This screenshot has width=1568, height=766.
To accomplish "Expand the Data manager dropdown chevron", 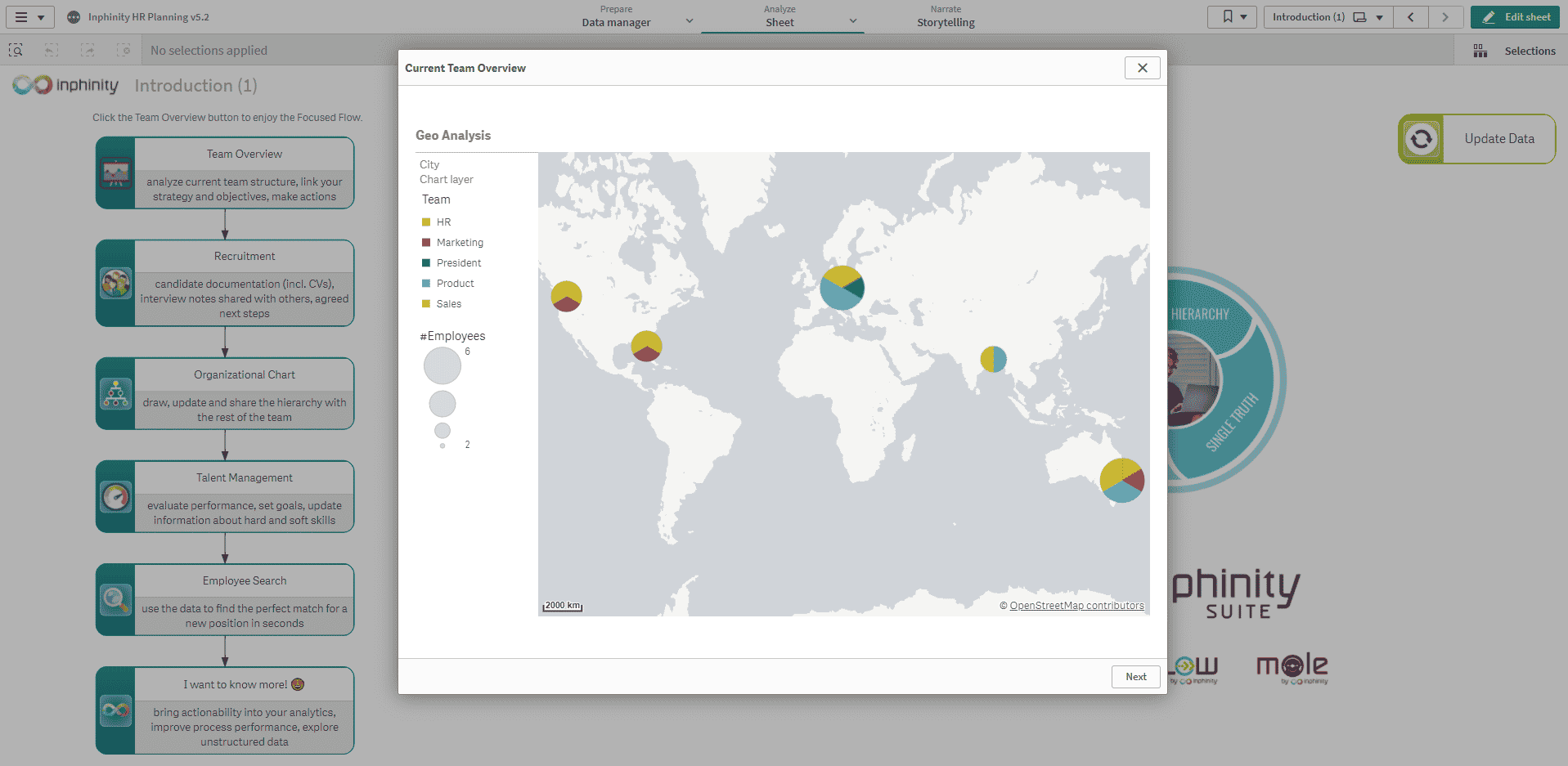I will pos(689,20).
